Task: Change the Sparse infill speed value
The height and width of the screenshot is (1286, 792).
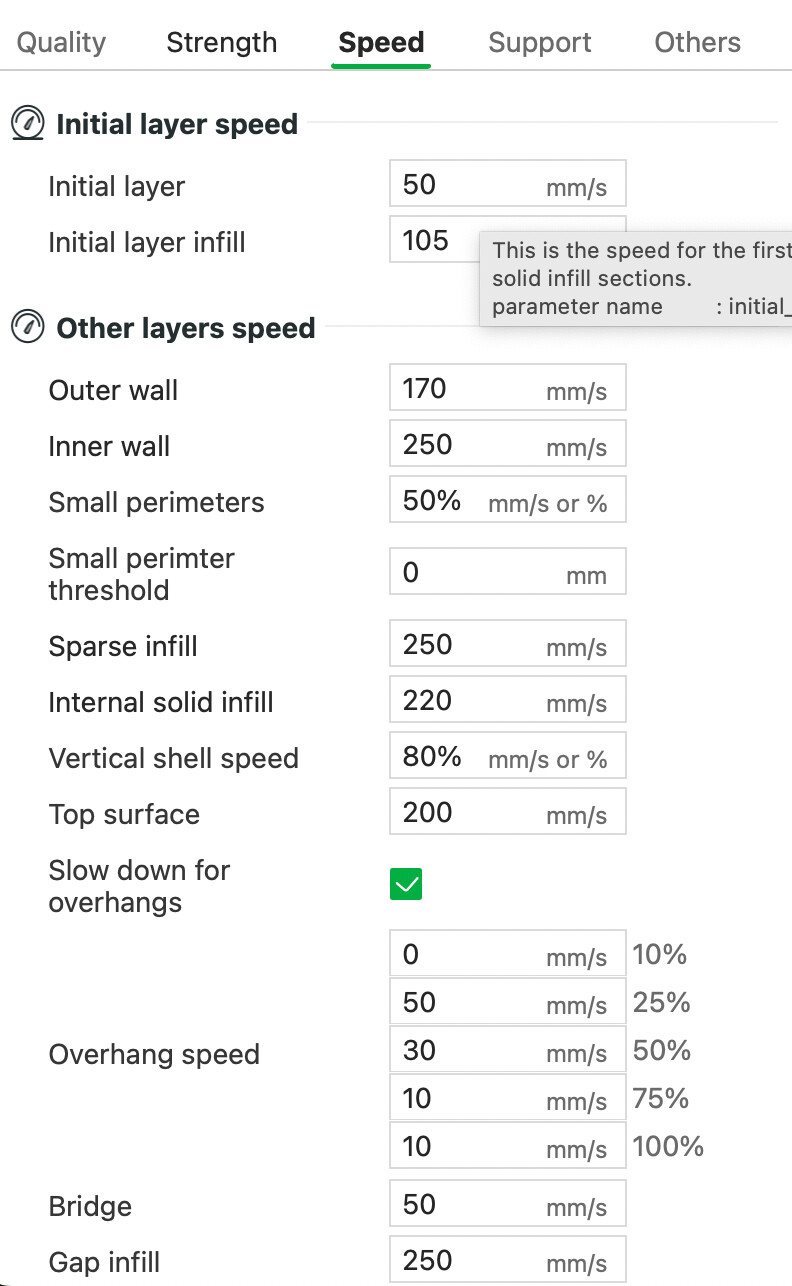Action: tap(508, 644)
